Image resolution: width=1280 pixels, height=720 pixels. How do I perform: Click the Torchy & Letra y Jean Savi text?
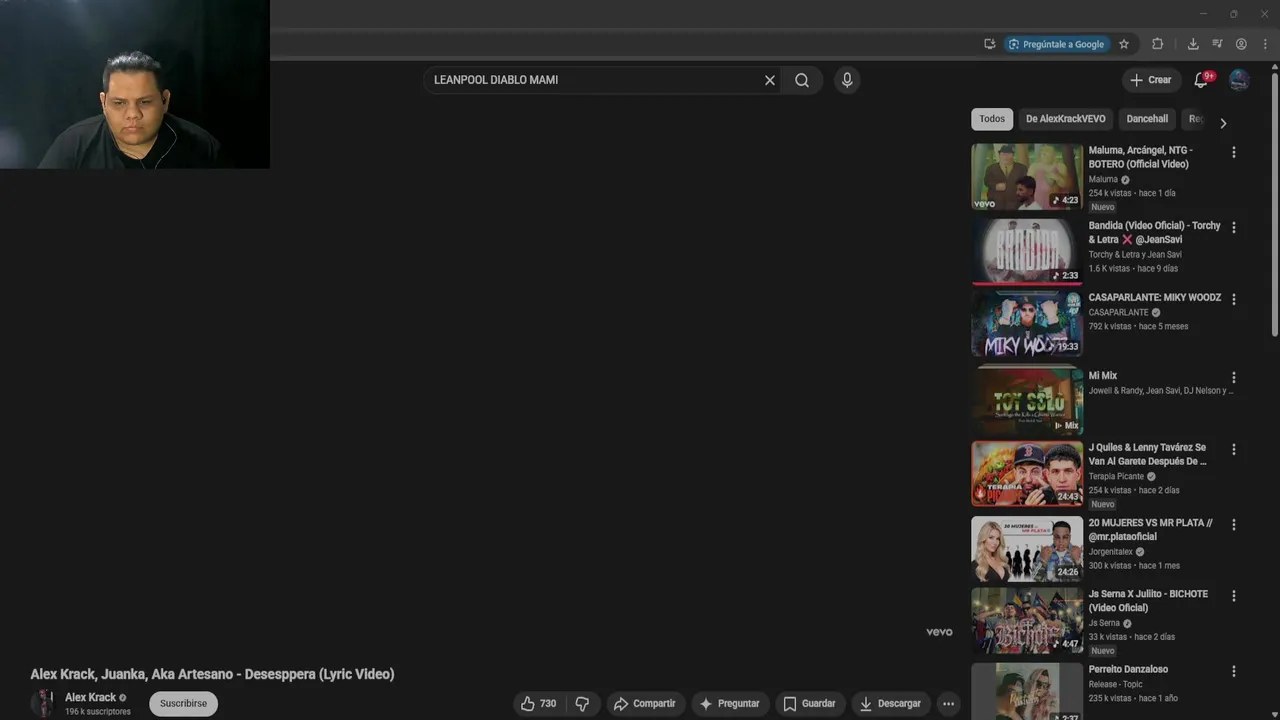(1135, 254)
